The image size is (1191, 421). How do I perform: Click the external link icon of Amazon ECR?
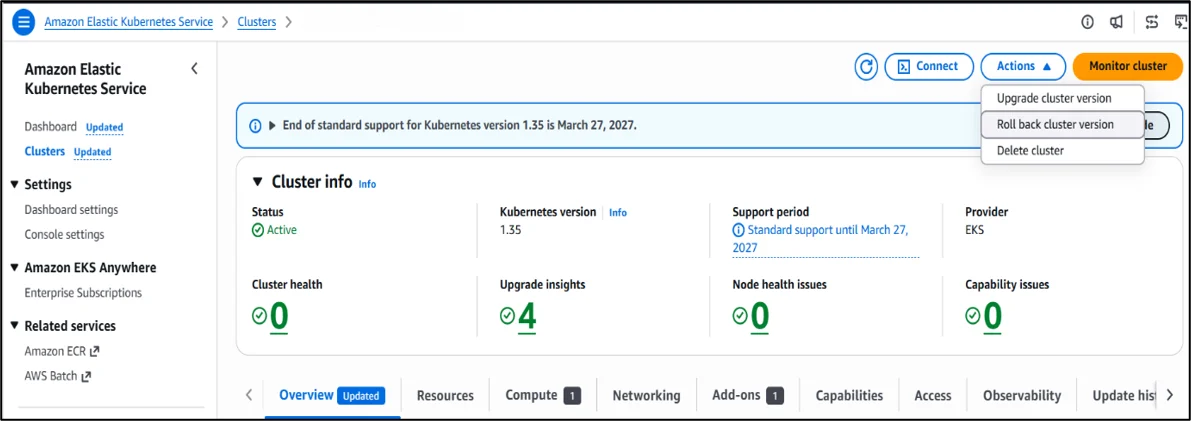click(95, 351)
